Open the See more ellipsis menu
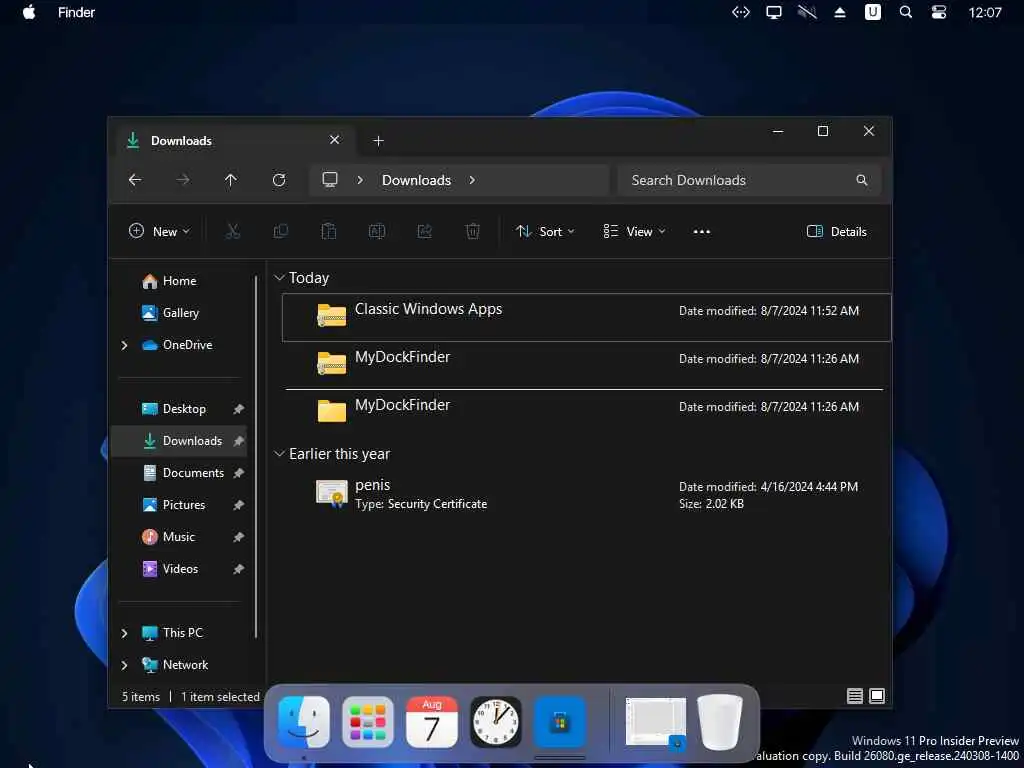This screenshot has width=1024, height=768. point(701,231)
